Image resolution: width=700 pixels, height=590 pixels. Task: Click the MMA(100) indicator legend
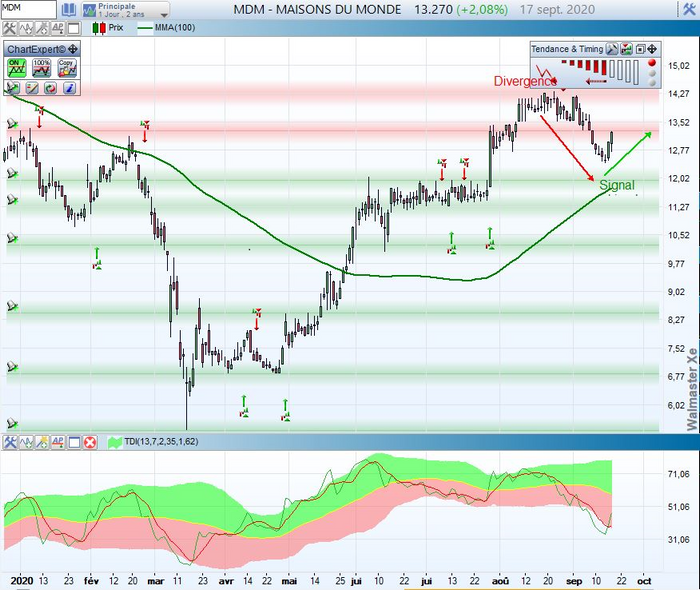pos(167,28)
